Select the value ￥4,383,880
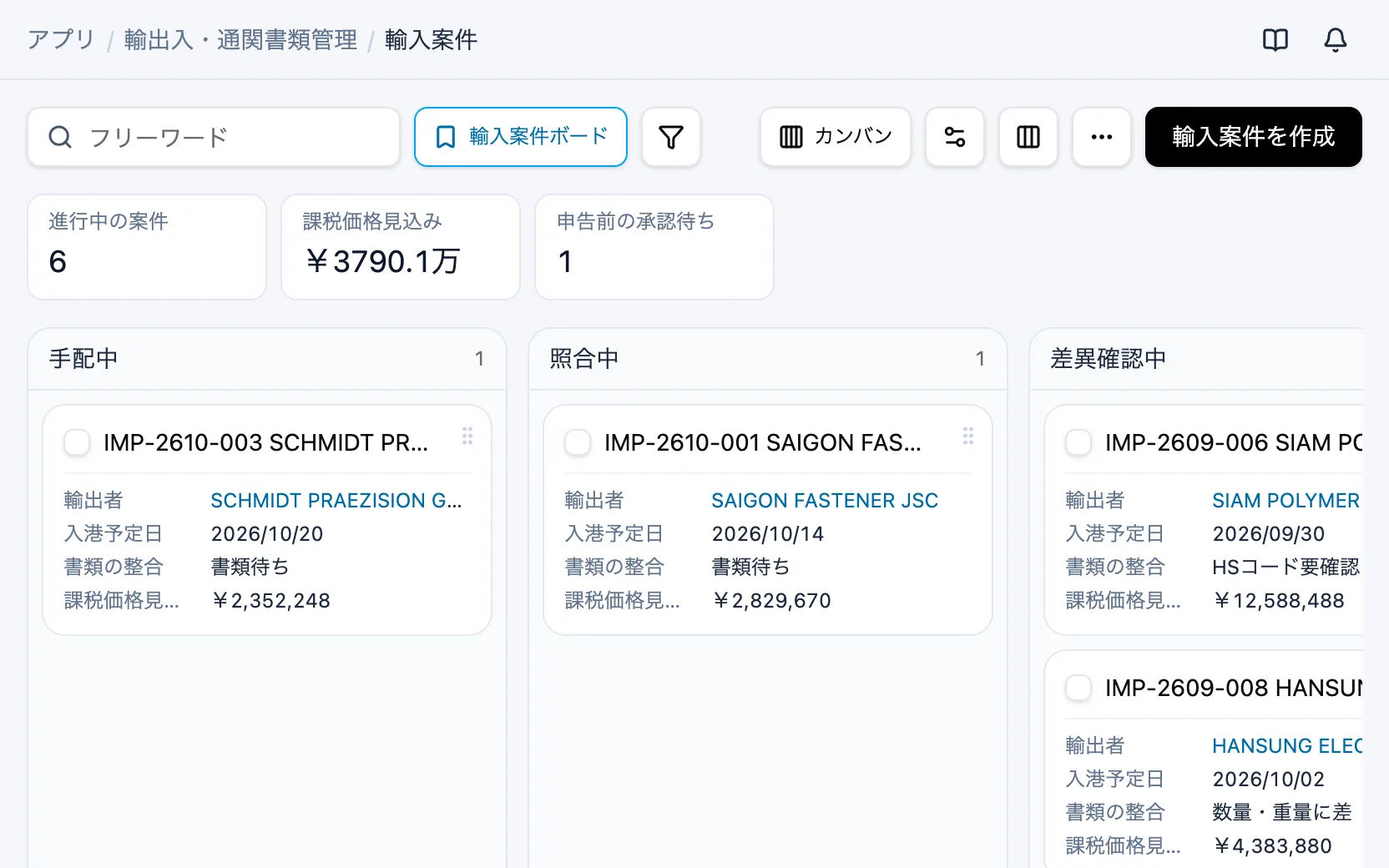This screenshot has height=868, width=1389. [x=1272, y=845]
